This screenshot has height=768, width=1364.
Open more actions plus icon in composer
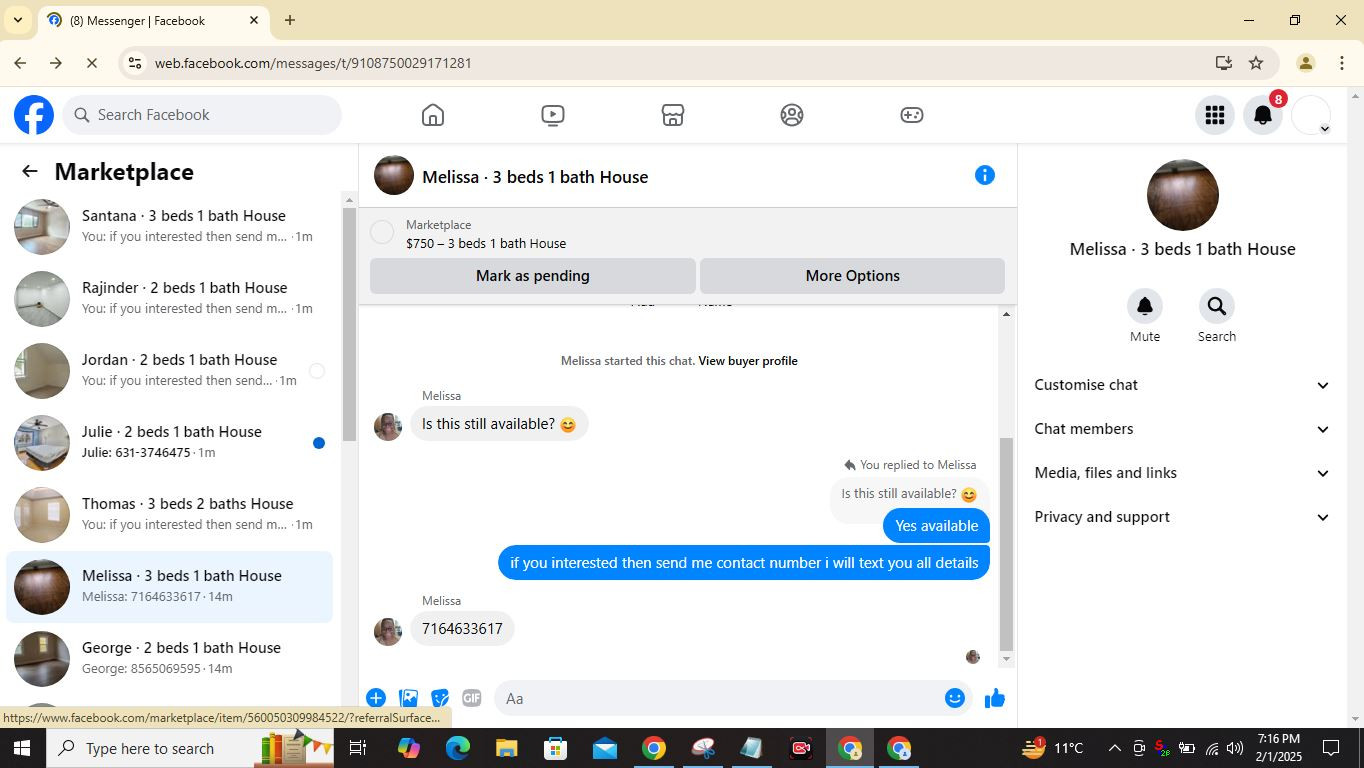(376, 698)
